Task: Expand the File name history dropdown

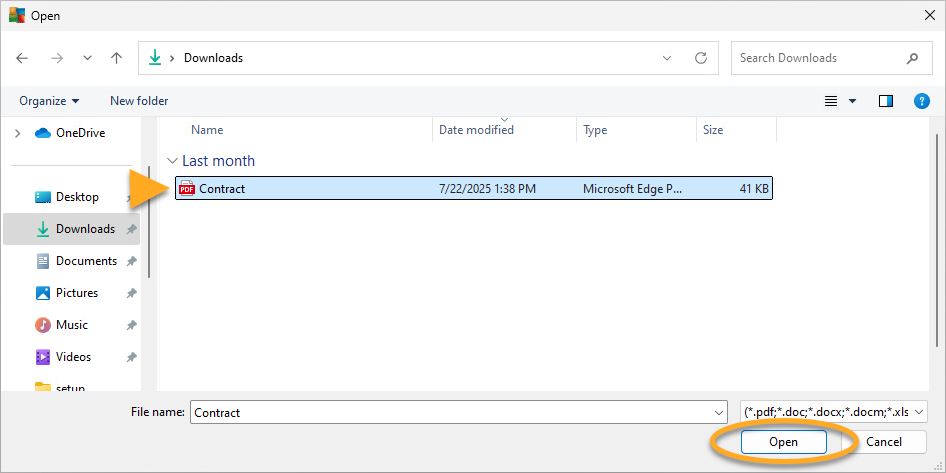Action: (720, 412)
